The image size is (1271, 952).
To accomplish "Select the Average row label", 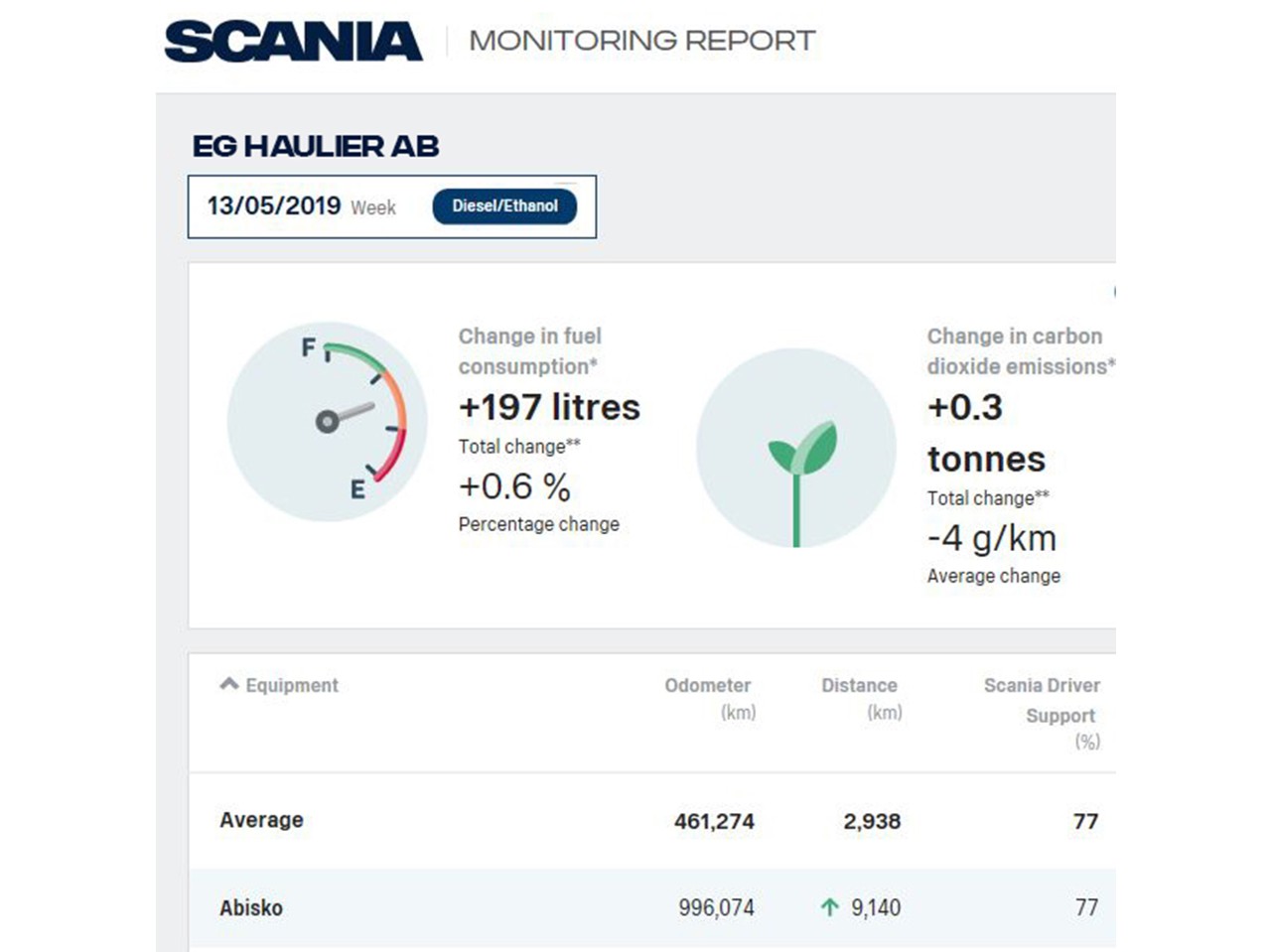I will (x=261, y=820).
